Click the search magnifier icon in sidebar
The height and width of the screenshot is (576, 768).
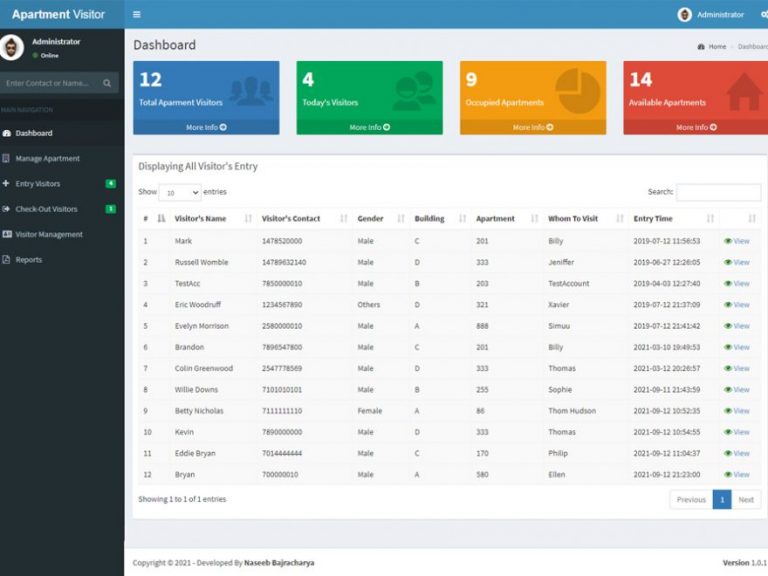[x=108, y=83]
